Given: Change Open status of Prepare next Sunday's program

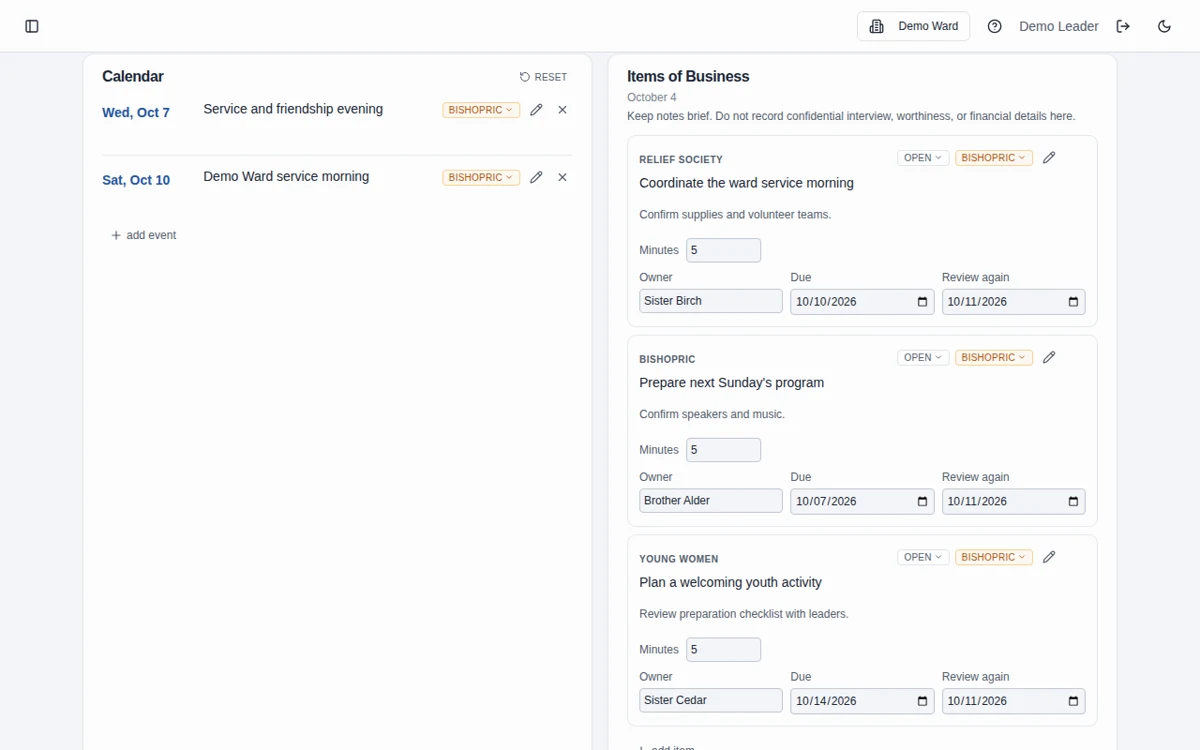Looking at the screenshot, I should pyautogui.click(x=923, y=357).
